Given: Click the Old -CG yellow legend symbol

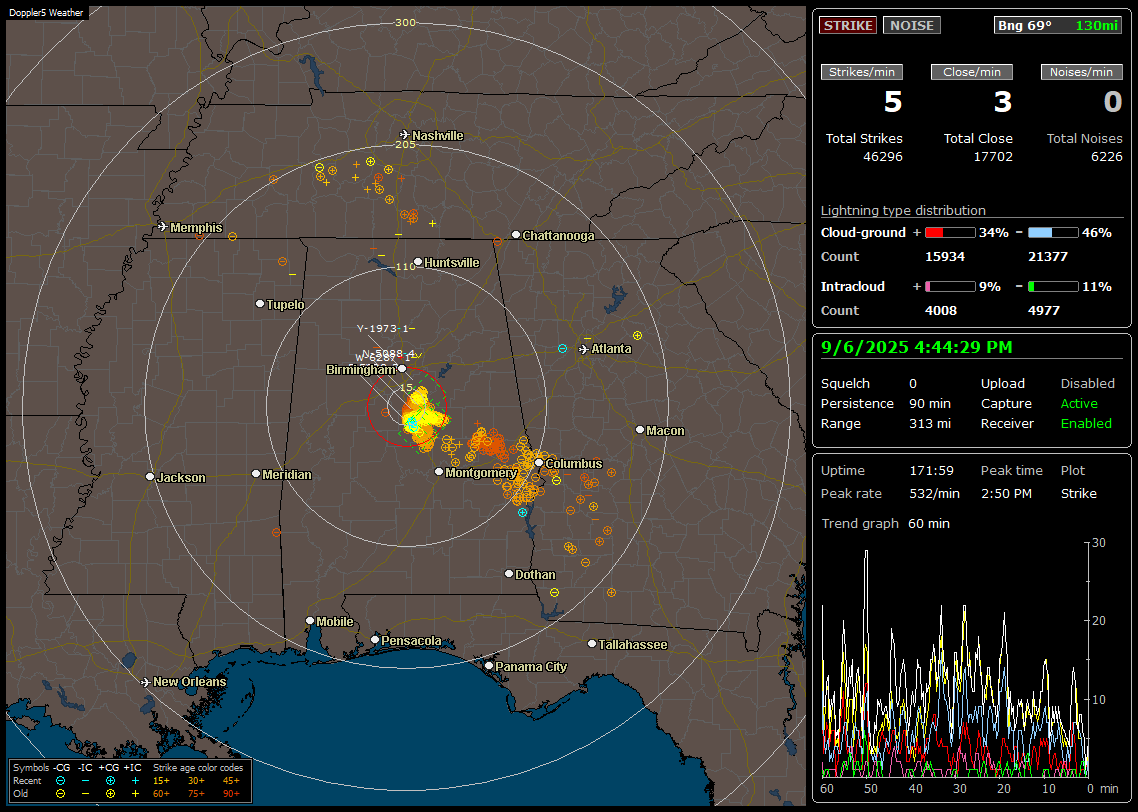Looking at the screenshot, I should click(x=60, y=794).
